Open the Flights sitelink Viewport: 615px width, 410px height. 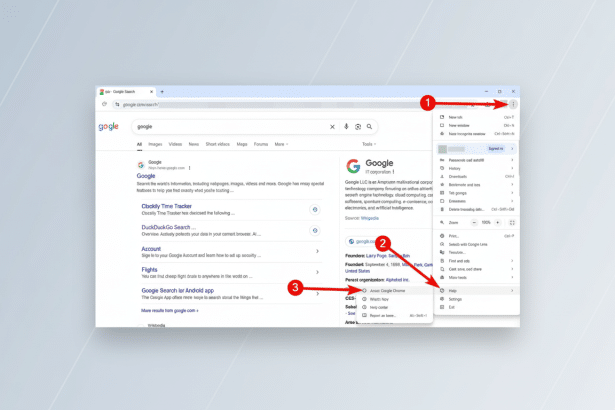tap(149, 270)
